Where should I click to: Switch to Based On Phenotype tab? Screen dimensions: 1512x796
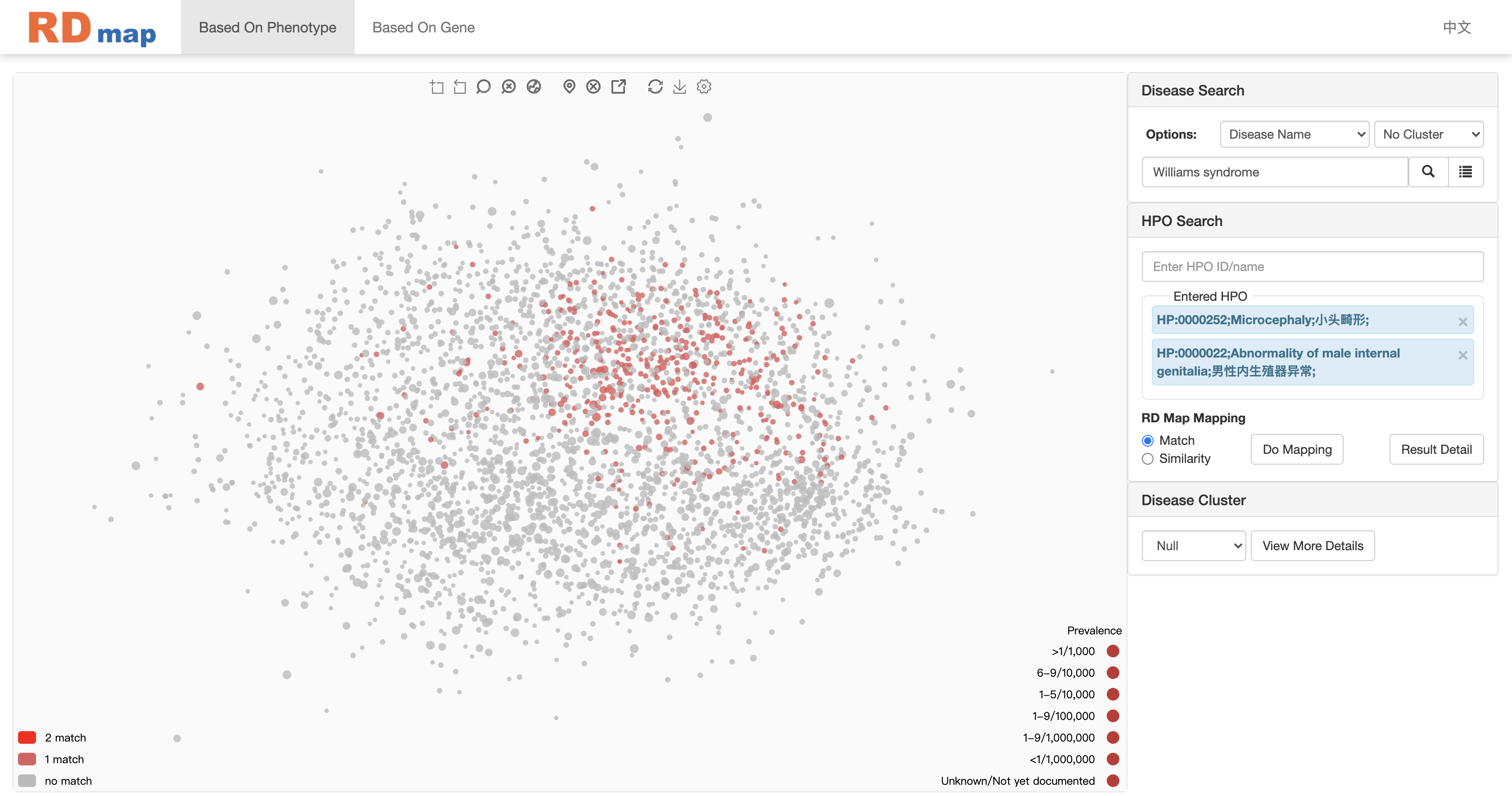[x=267, y=27]
